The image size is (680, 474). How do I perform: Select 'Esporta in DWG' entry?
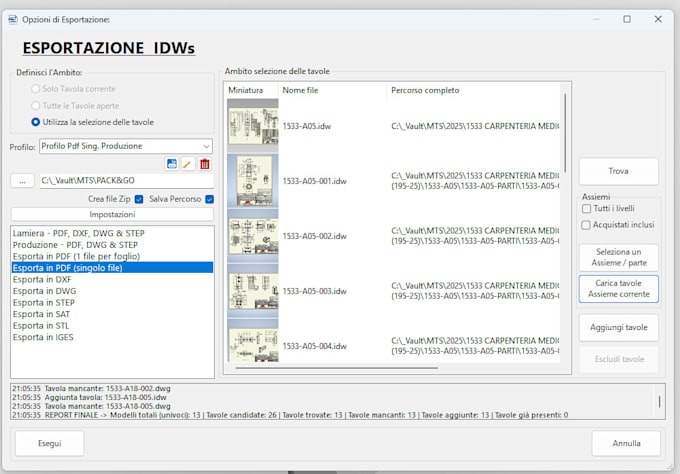pyautogui.click(x=112, y=291)
